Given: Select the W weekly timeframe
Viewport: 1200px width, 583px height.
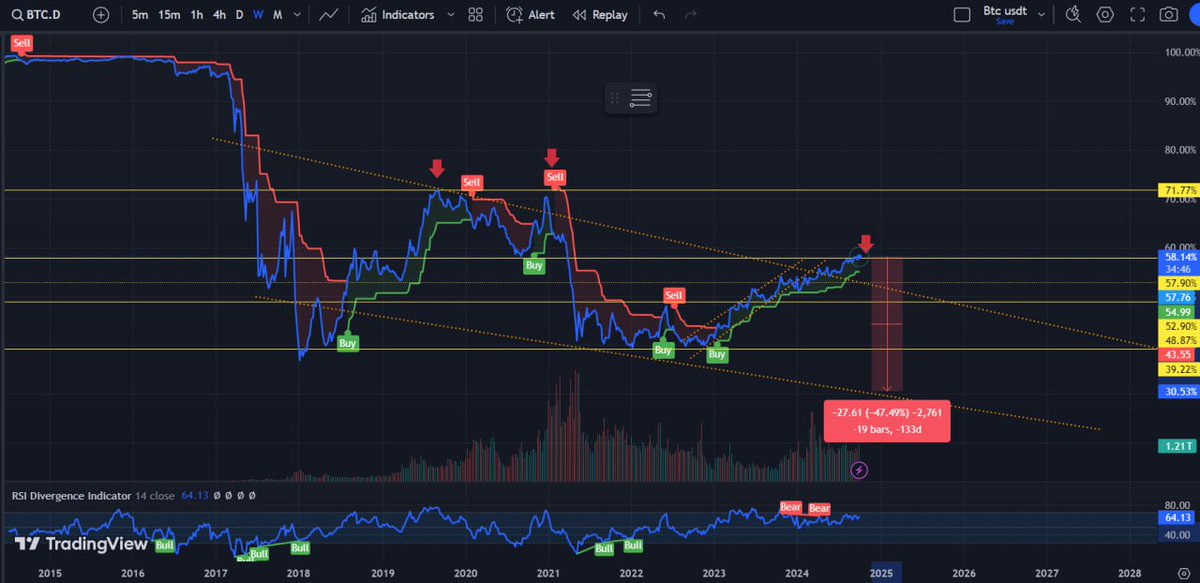Looking at the screenshot, I should point(258,15).
